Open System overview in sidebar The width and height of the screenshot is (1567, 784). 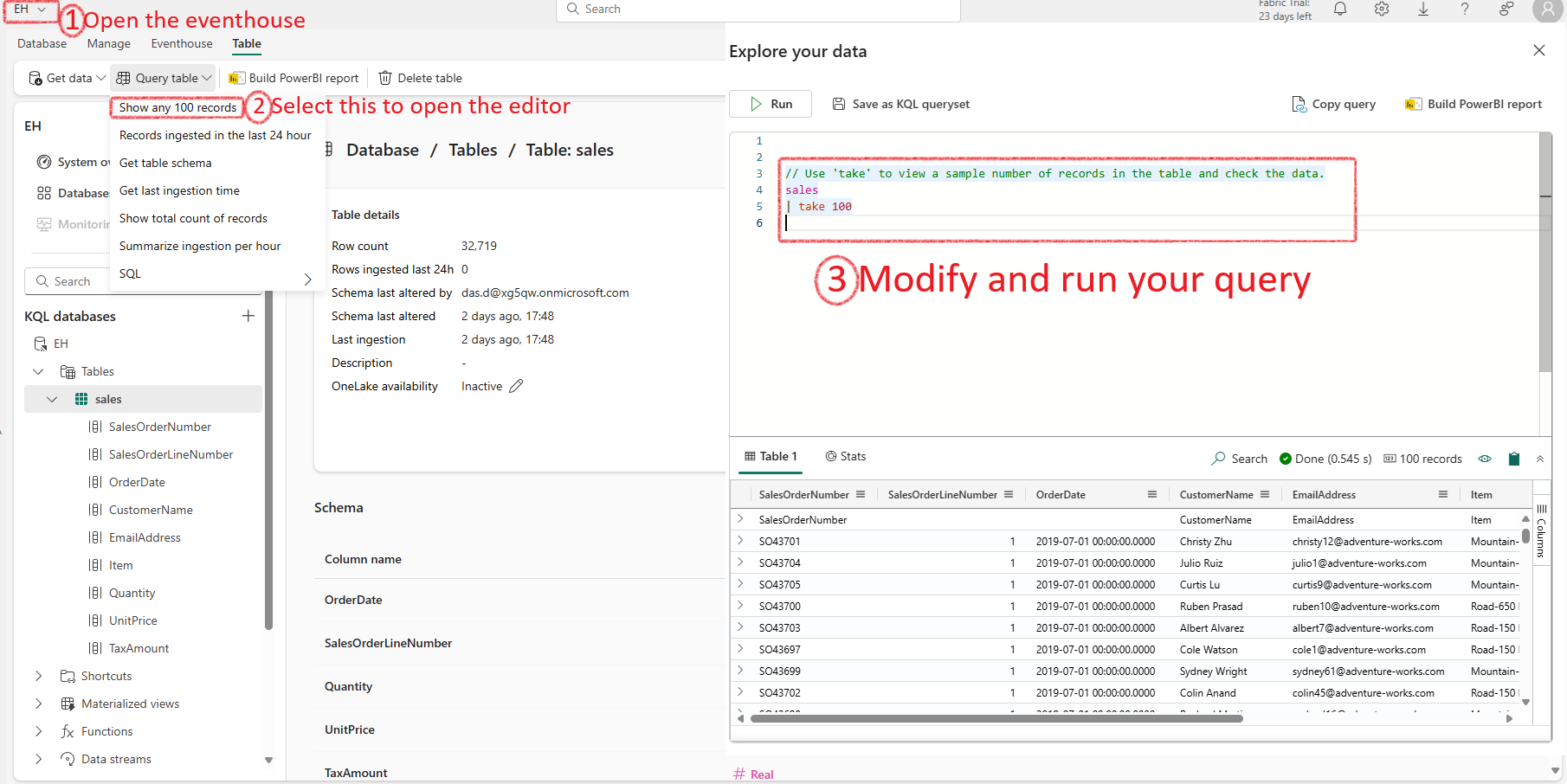[x=73, y=162]
